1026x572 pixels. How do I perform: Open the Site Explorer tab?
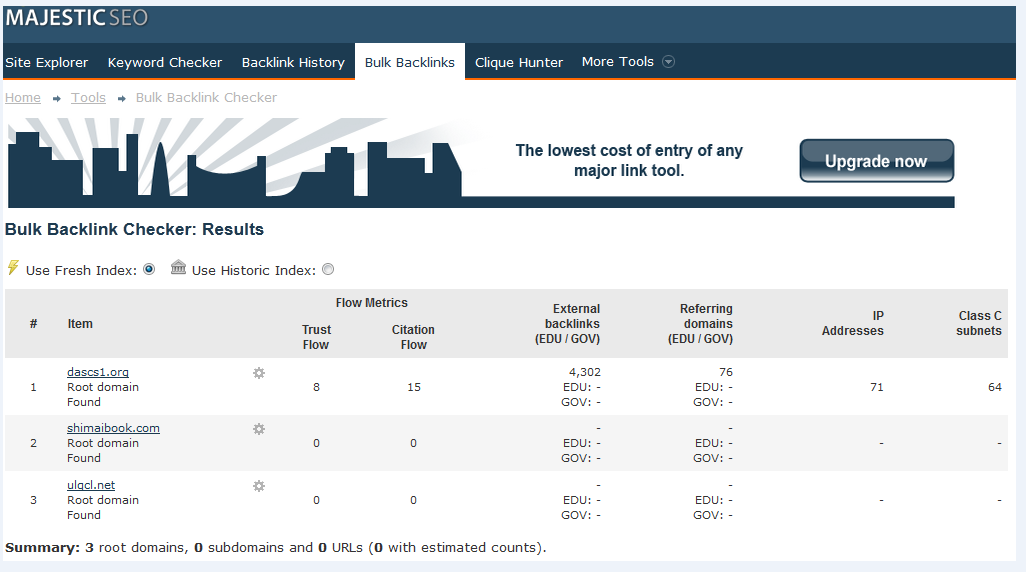[46, 62]
